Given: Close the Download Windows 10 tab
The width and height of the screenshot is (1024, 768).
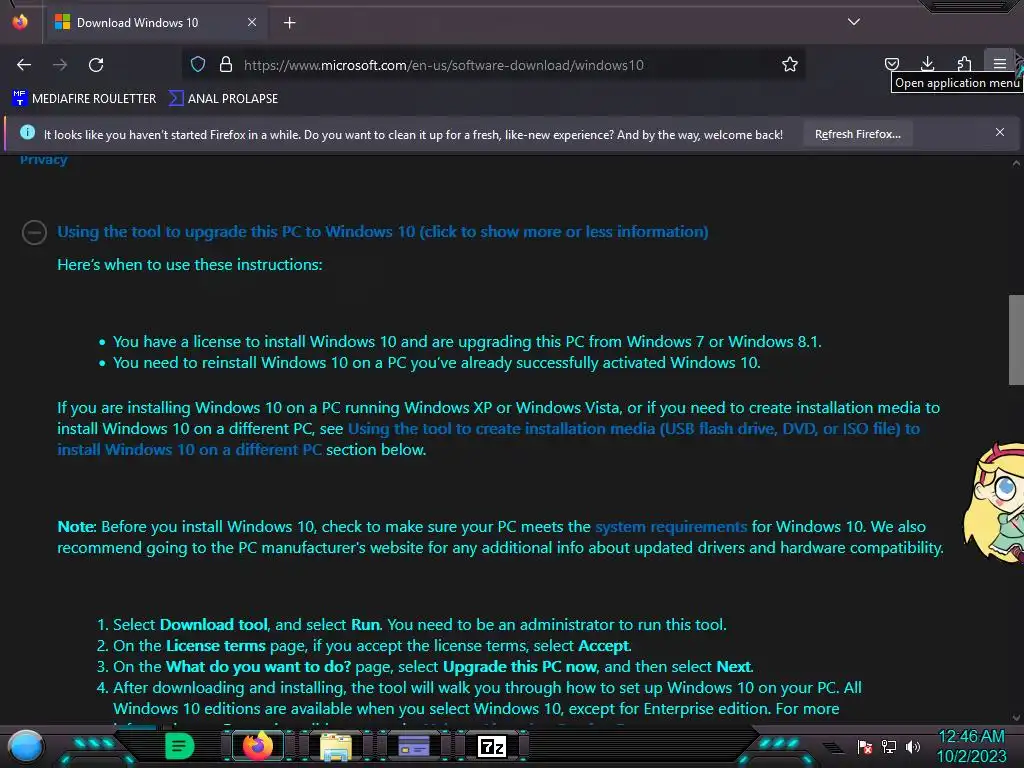Looking at the screenshot, I should (251, 22).
